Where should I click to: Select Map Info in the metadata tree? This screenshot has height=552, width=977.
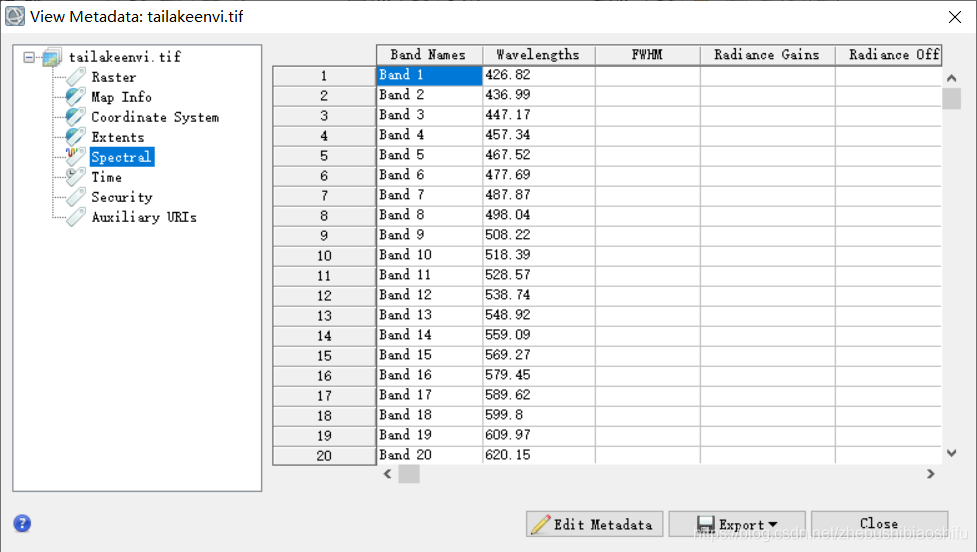pyautogui.click(x=122, y=97)
